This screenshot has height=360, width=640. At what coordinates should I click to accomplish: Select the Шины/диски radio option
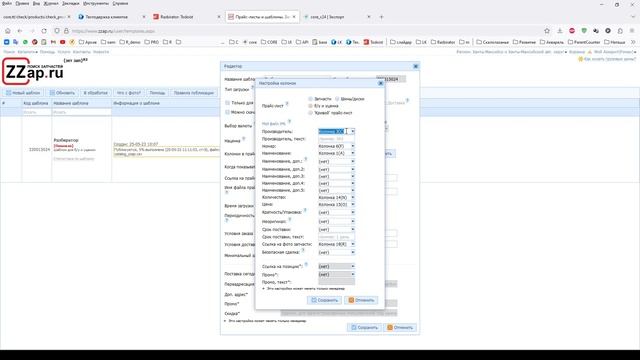coord(337,99)
